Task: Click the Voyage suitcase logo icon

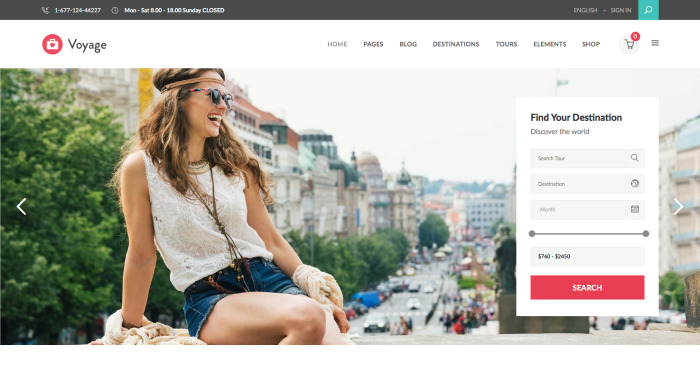Action: tap(52, 44)
